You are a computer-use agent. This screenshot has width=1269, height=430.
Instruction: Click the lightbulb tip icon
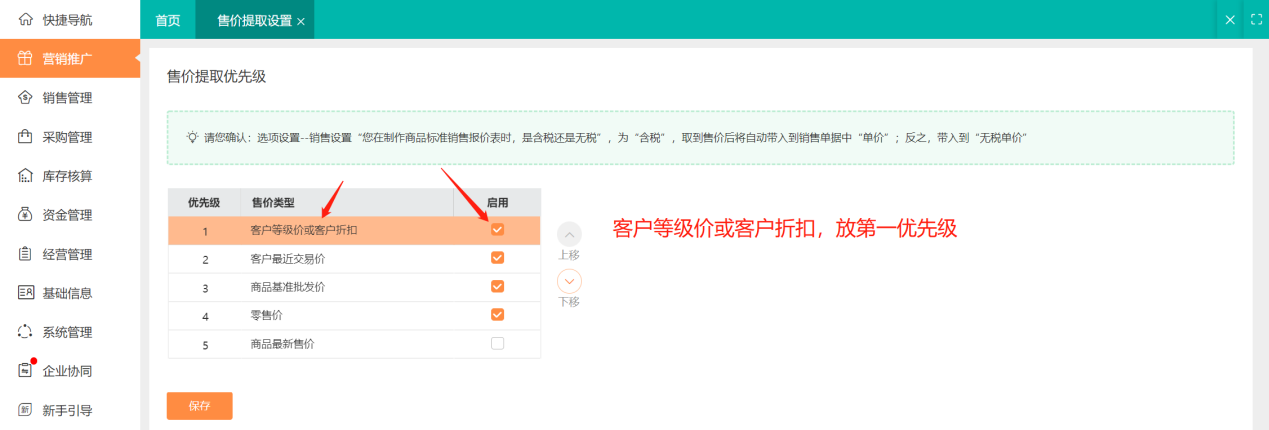192,137
